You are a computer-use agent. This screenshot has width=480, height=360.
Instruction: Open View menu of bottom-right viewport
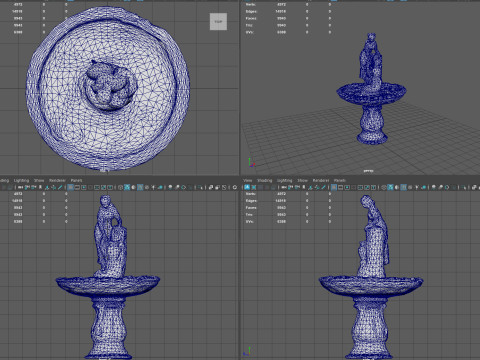click(248, 180)
